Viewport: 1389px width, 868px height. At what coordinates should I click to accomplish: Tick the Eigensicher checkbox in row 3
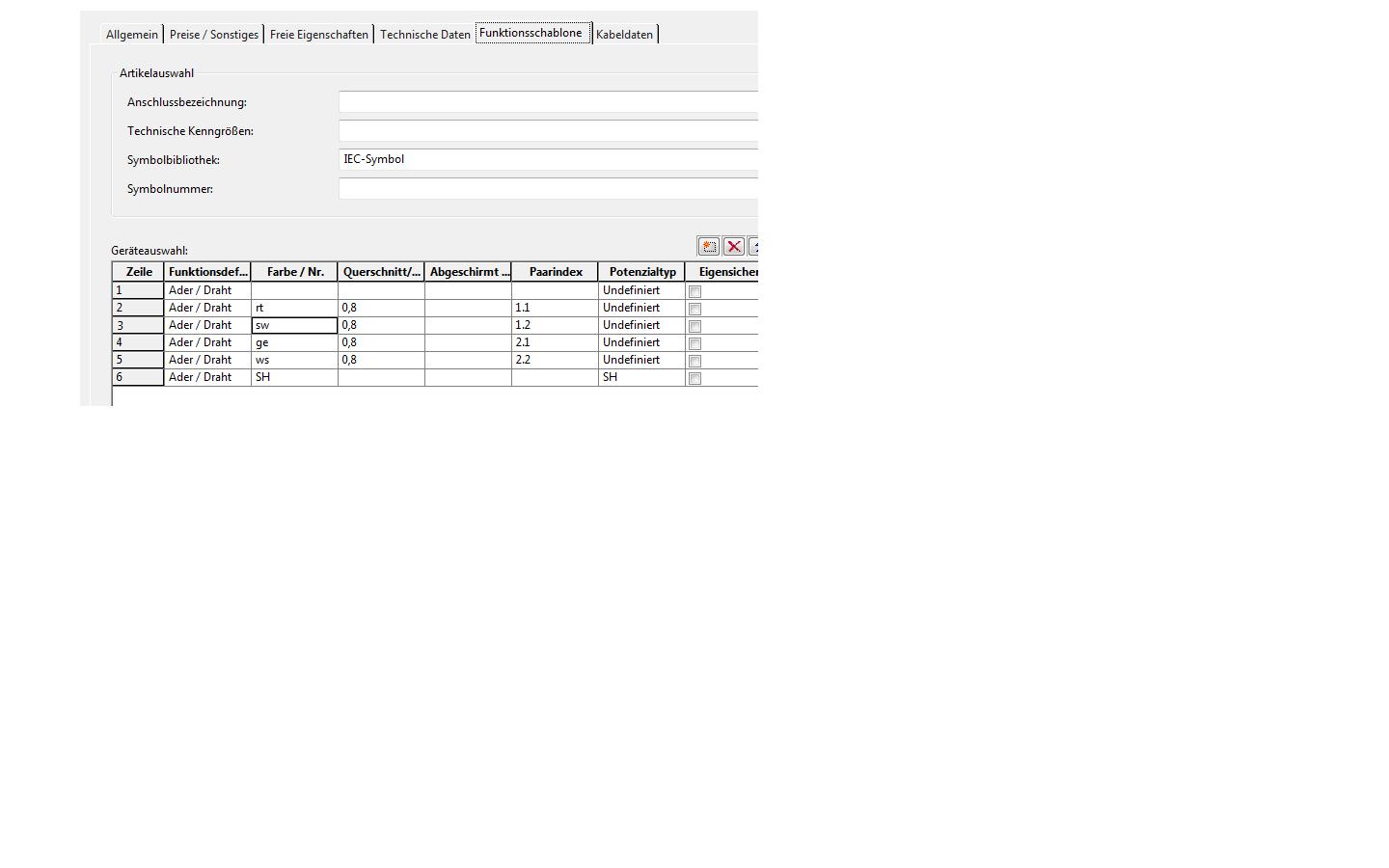[694, 326]
